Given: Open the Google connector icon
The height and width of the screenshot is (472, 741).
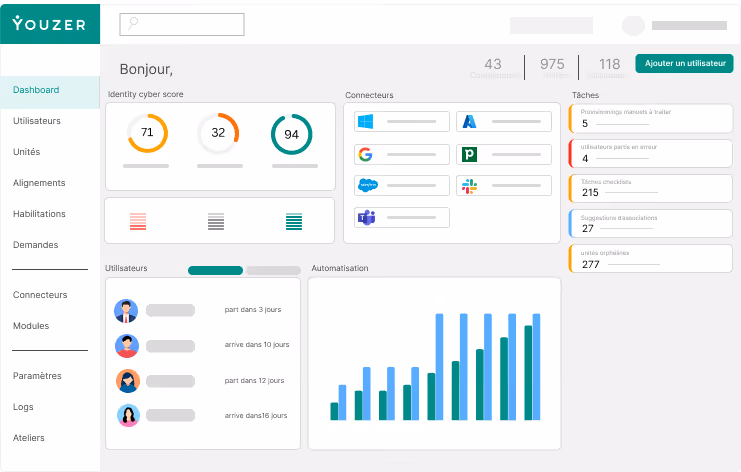Looking at the screenshot, I should 365,154.
